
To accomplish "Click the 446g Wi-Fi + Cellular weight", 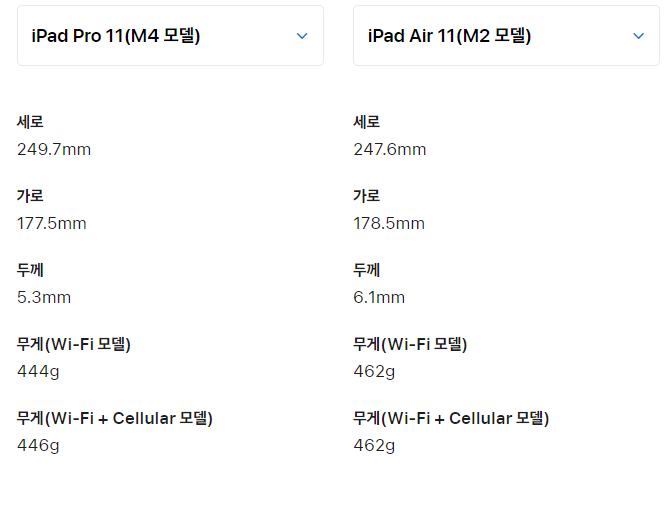I will pyautogui.click(x=38, y=446).
